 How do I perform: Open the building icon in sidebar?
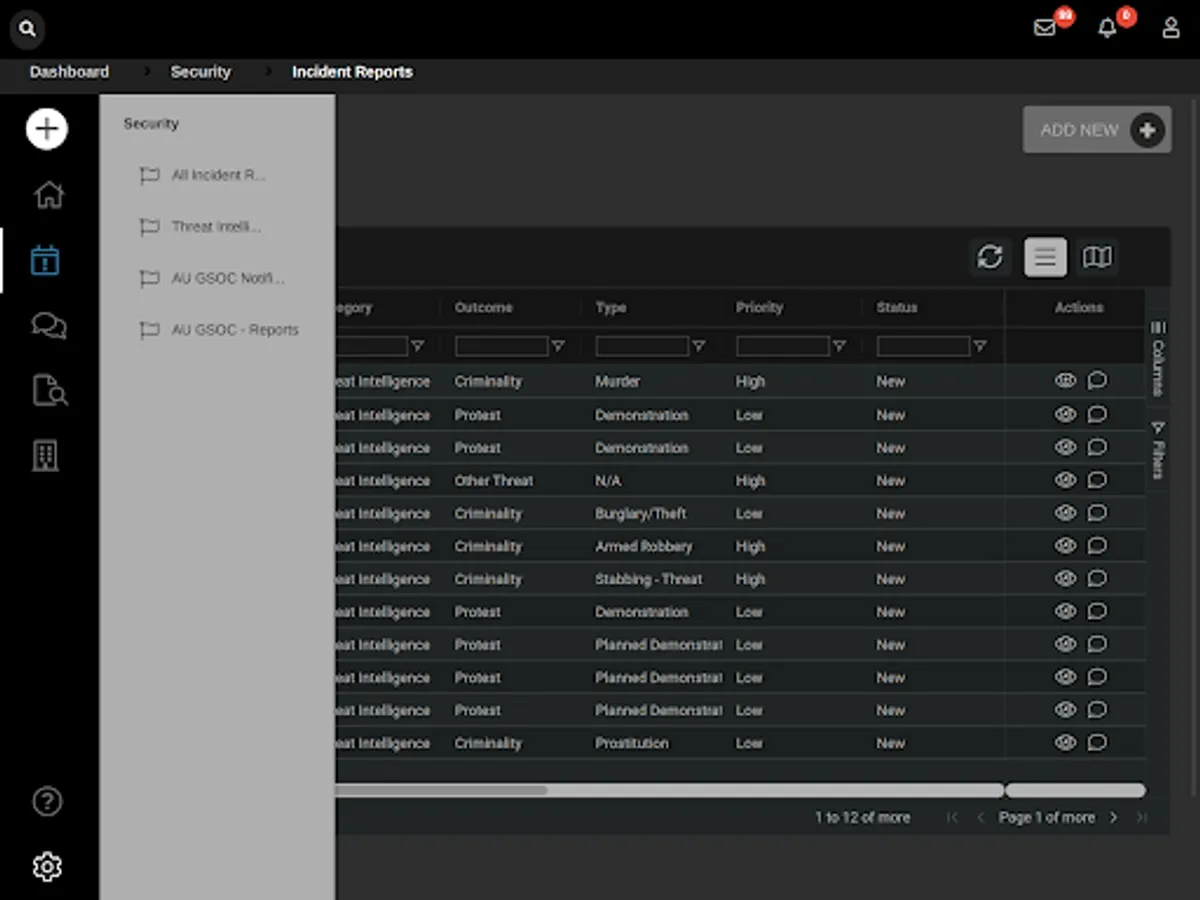(x=46, y=456)
